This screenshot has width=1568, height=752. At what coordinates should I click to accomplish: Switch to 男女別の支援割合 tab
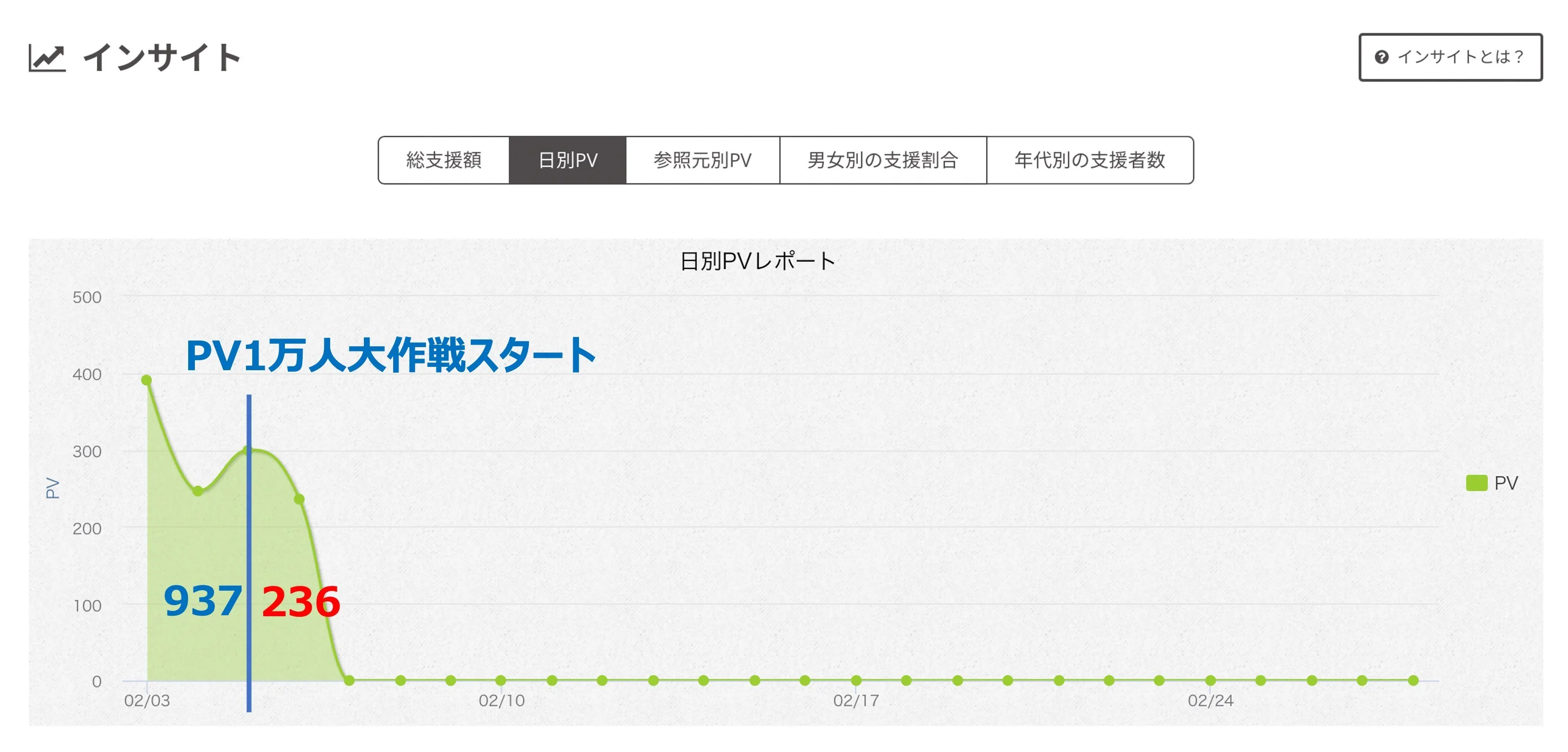point(883,160)
